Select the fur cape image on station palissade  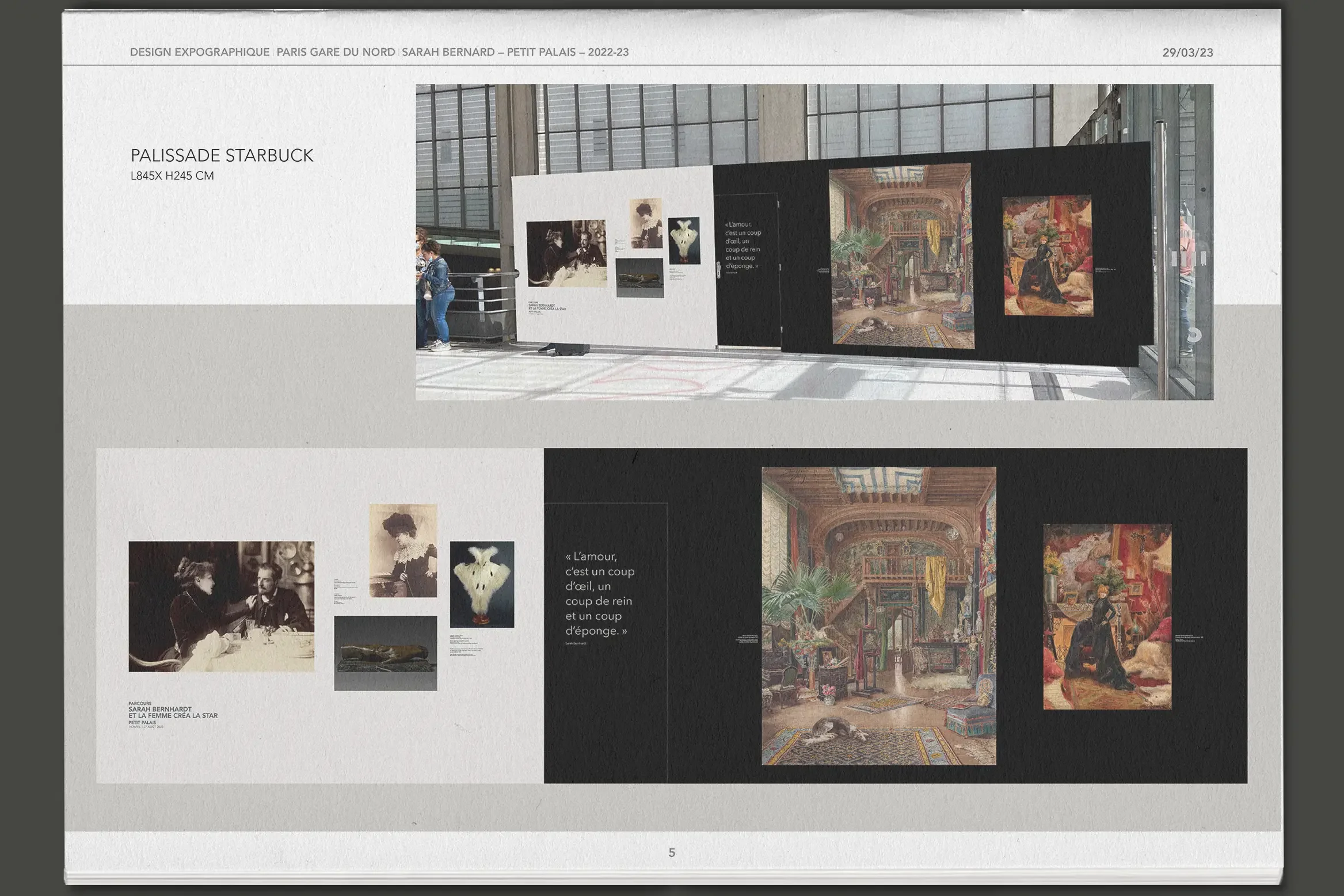pyautogui.click(x=684, y=241)
